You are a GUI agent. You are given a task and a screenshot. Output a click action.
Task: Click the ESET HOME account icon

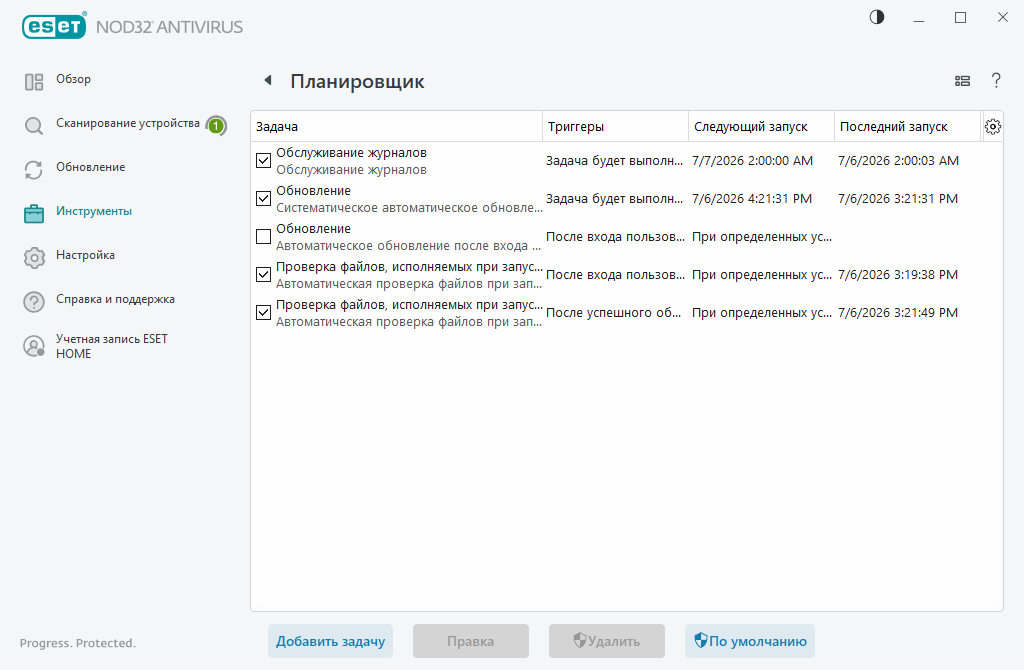tap(34, 346)
